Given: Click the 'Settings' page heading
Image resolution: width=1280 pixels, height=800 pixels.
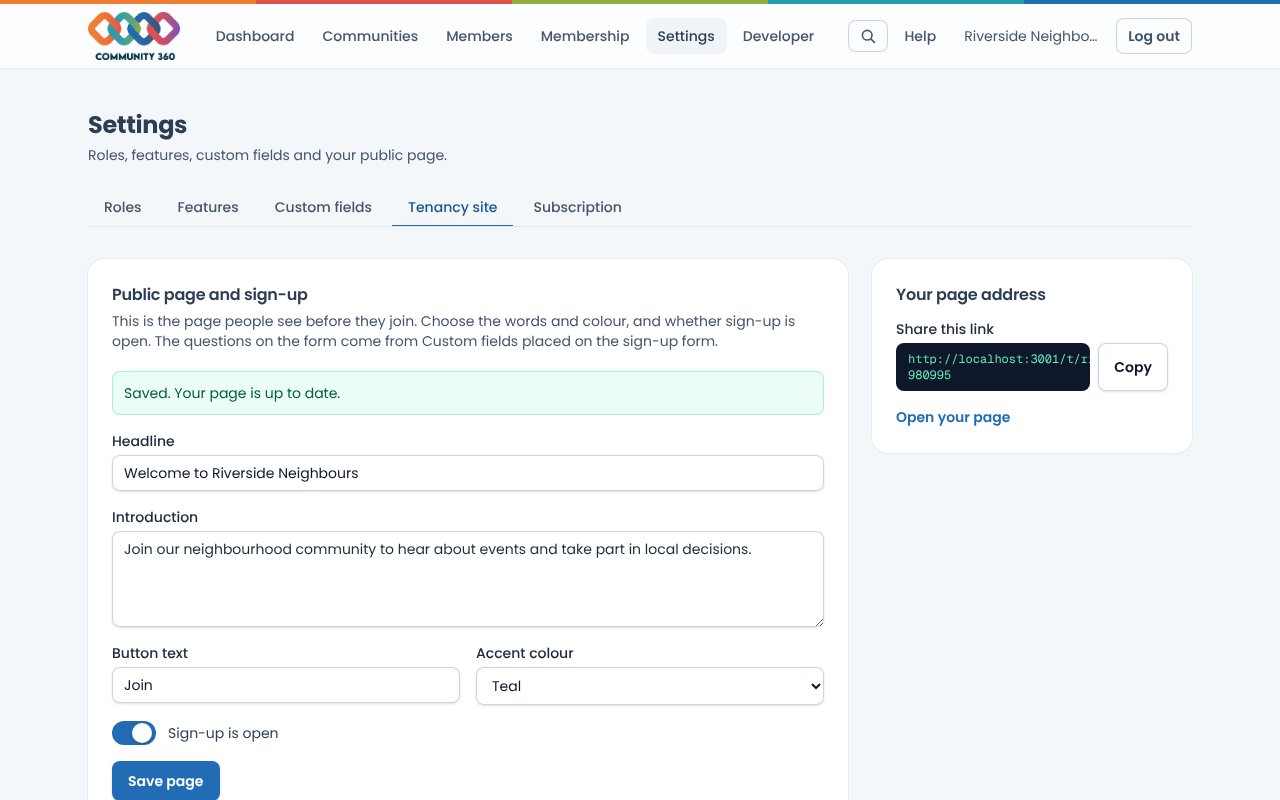Looking at the screenshot, I should tap(138, 125).
